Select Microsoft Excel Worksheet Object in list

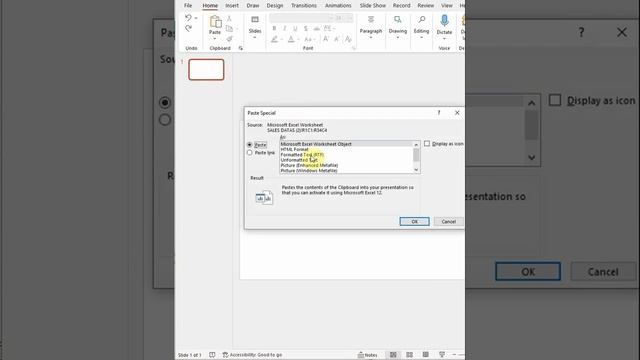pyautogui.click(x=316, y=144)
